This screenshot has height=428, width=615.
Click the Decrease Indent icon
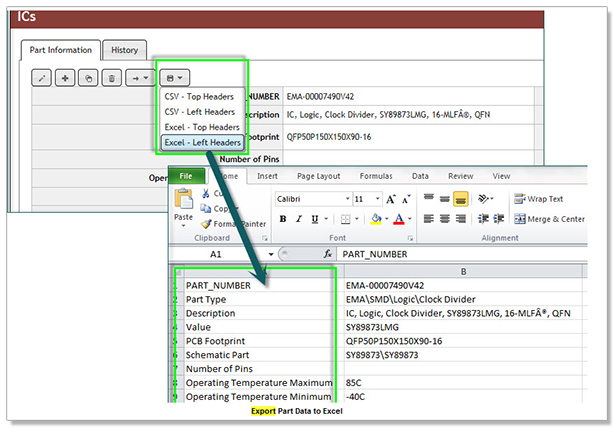click(483, 219)
